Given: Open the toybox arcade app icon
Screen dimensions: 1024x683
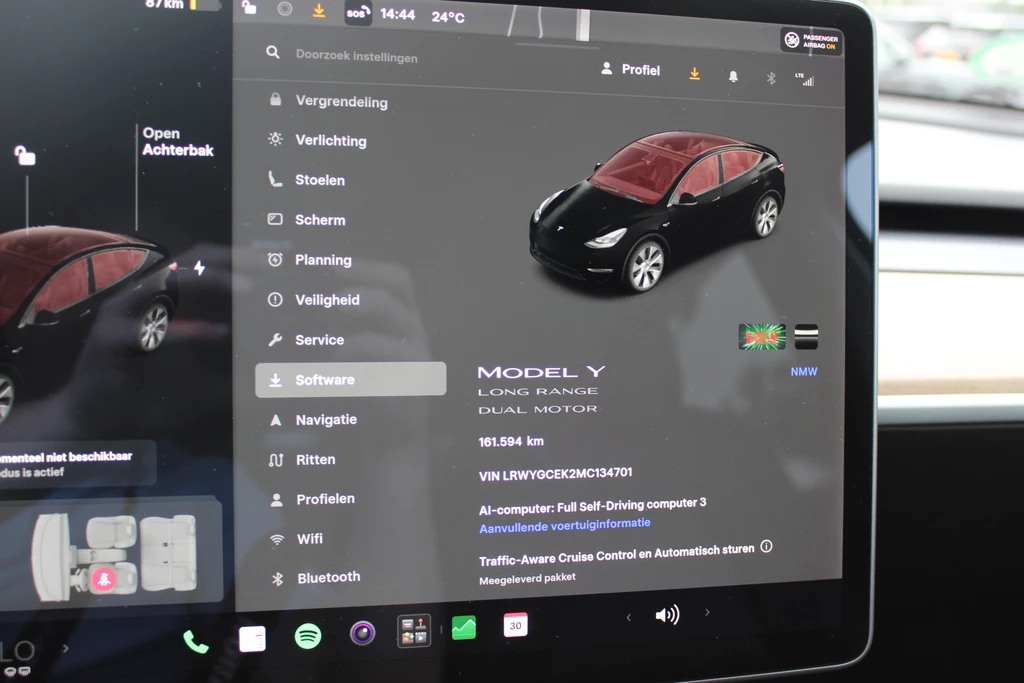Looking at the screenshot, I should pos(414,631).
